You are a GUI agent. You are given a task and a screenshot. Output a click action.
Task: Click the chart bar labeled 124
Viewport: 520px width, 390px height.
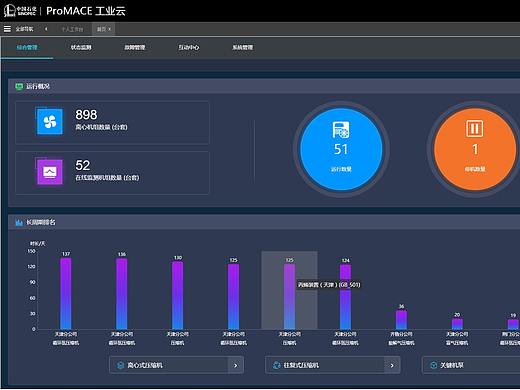[345, 297]
